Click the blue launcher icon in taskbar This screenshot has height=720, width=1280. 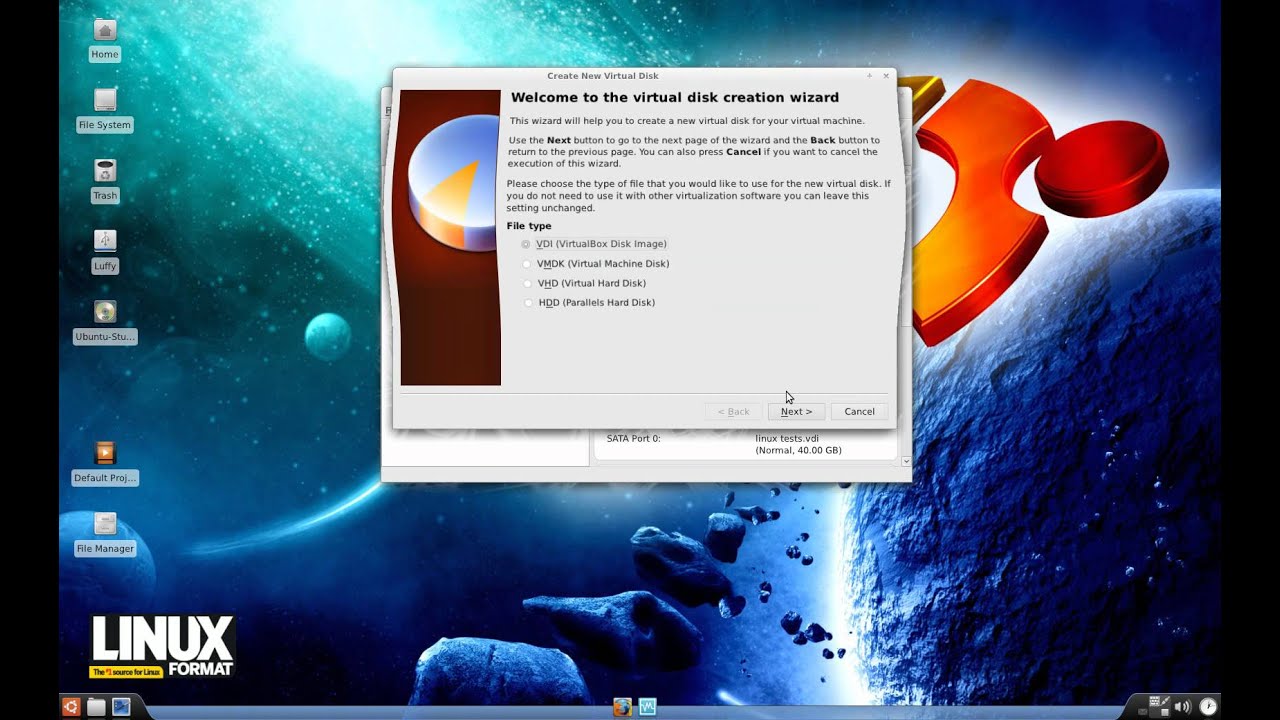click(121, 707)
